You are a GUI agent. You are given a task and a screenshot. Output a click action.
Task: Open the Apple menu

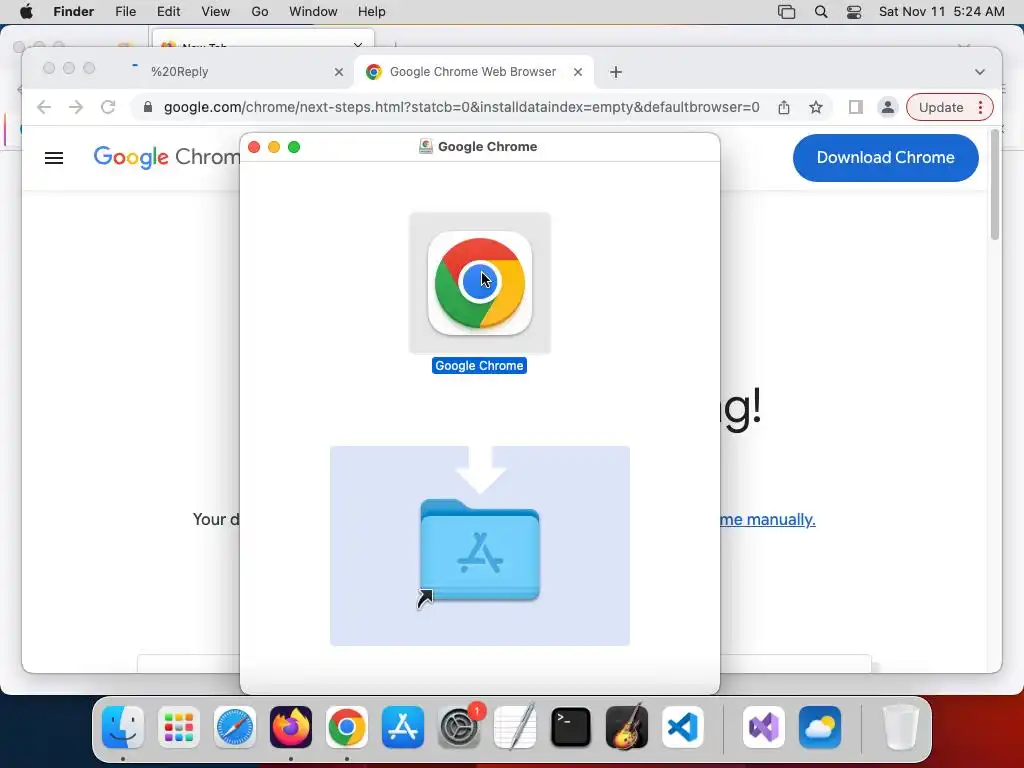tap(26, 12)
